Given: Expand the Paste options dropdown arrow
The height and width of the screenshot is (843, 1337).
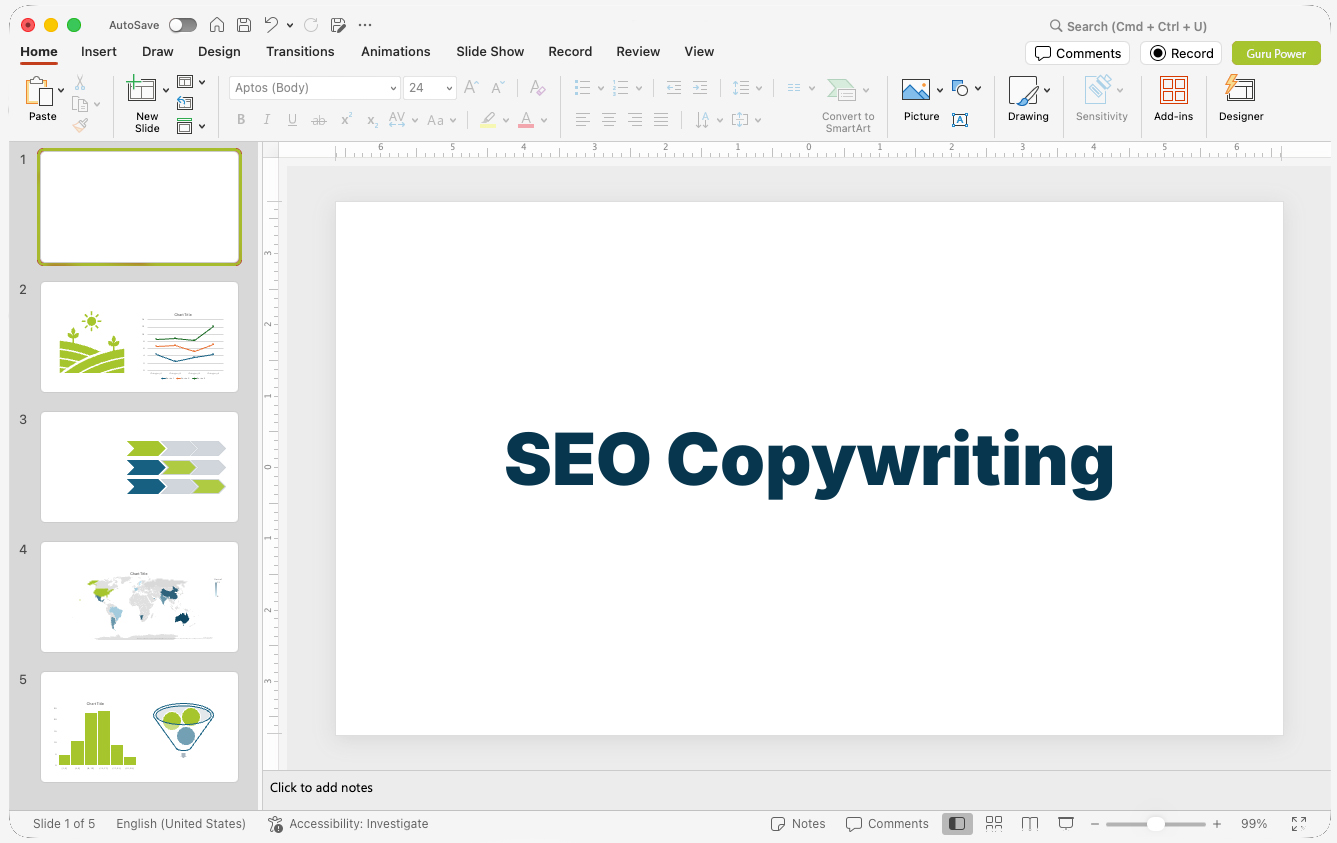Looking at the screenshot, I should point(61,91).
